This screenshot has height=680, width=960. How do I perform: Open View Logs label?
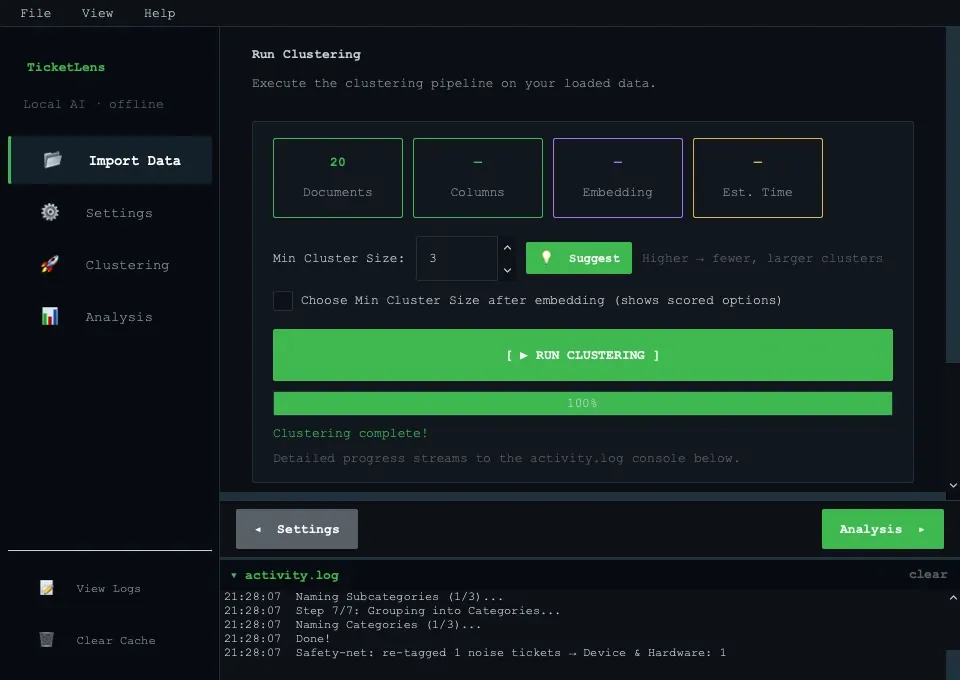click(108, 588)
